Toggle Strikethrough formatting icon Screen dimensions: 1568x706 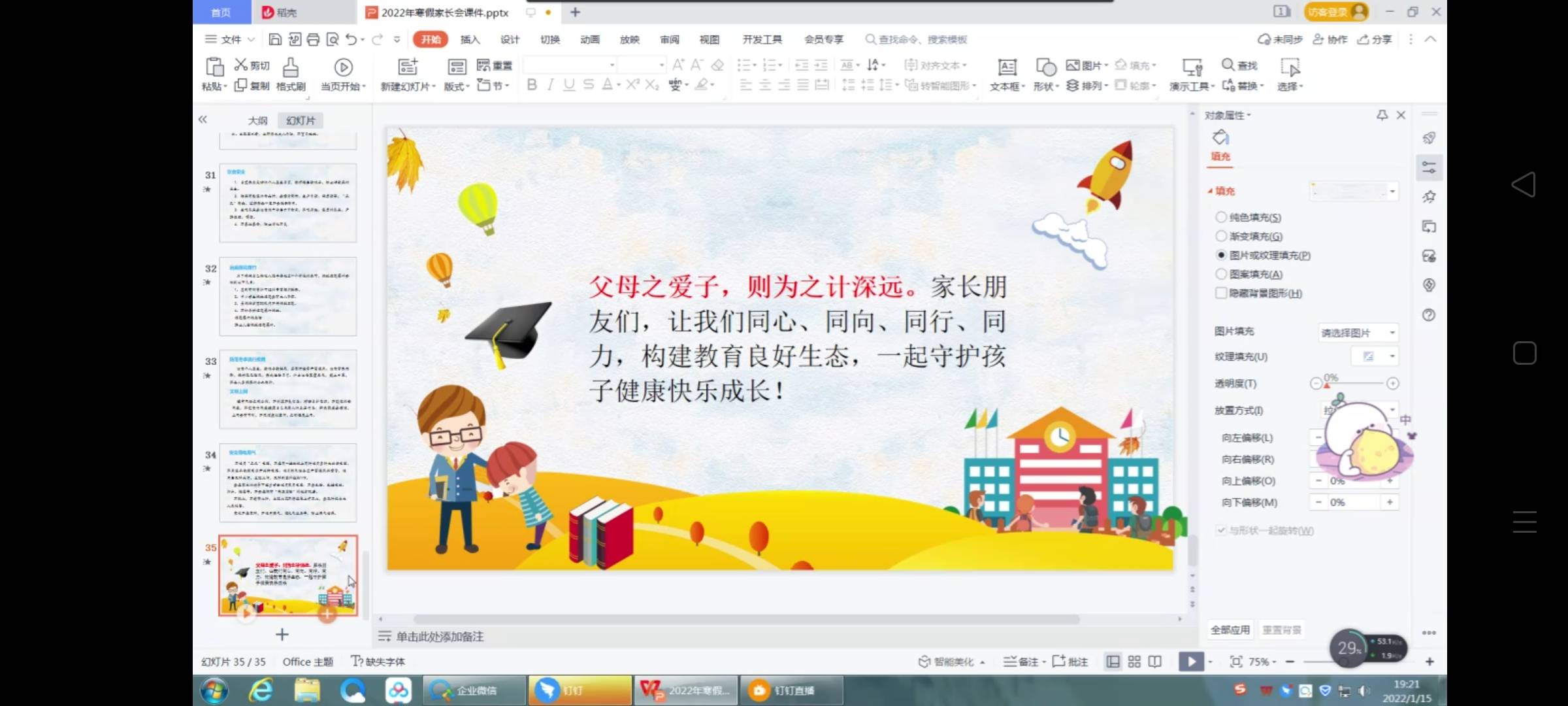coord(589,84)
